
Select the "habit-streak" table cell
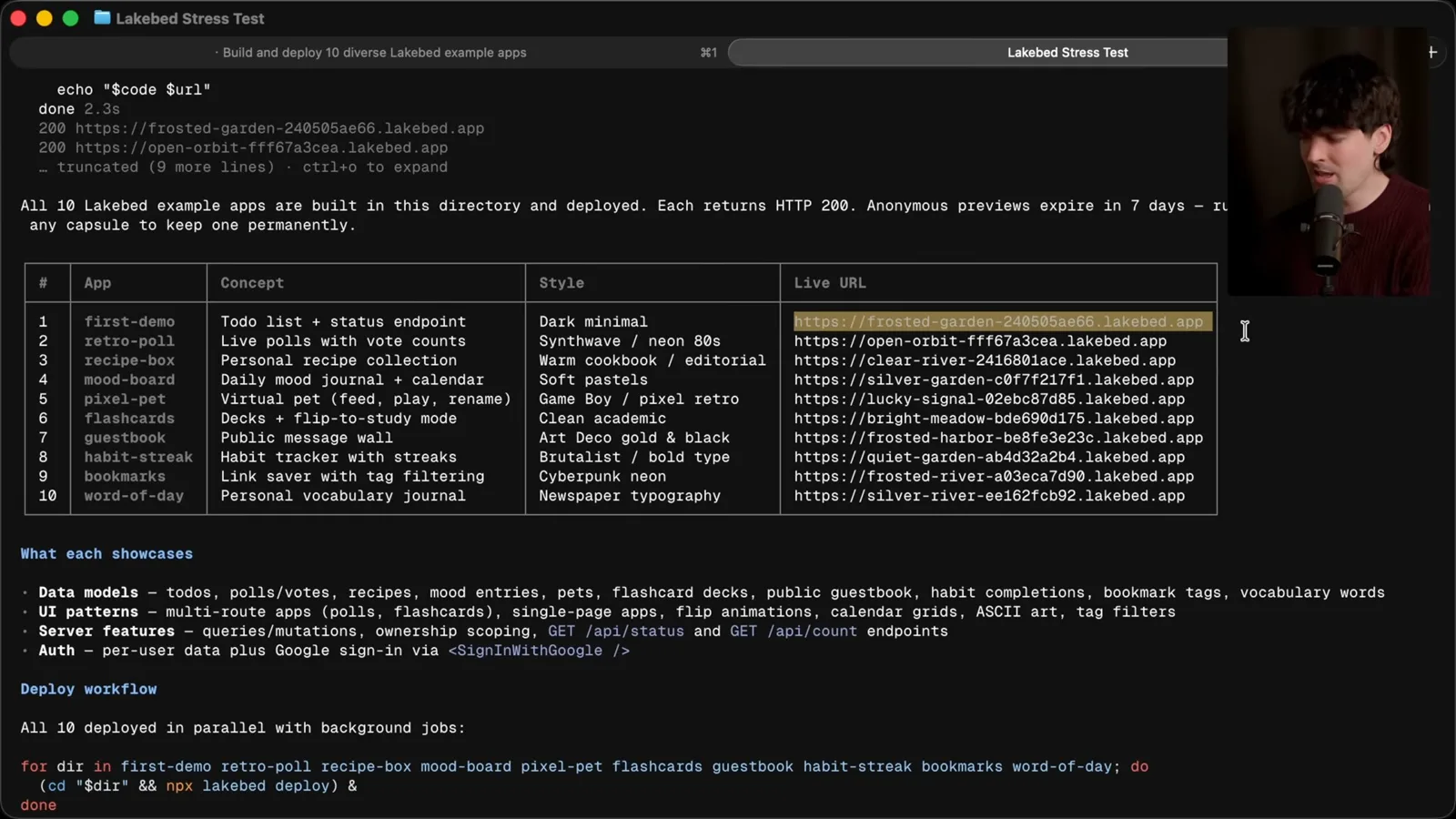coord(138,457)
